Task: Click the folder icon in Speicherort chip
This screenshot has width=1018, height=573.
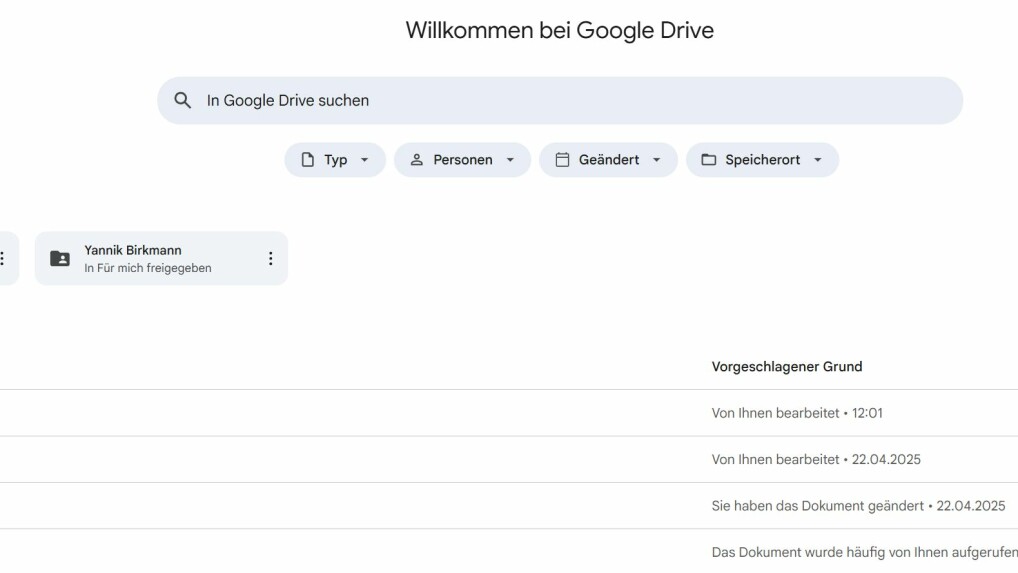Action: [709, 160]
